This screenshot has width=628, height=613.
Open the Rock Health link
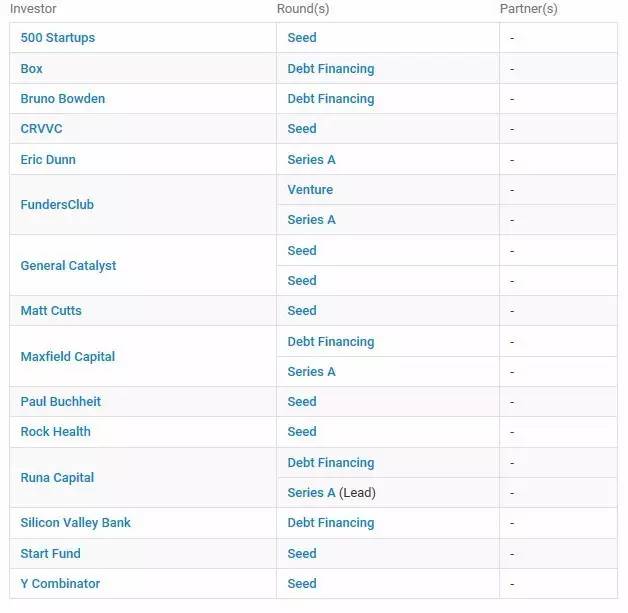click(x=55, y=432)
